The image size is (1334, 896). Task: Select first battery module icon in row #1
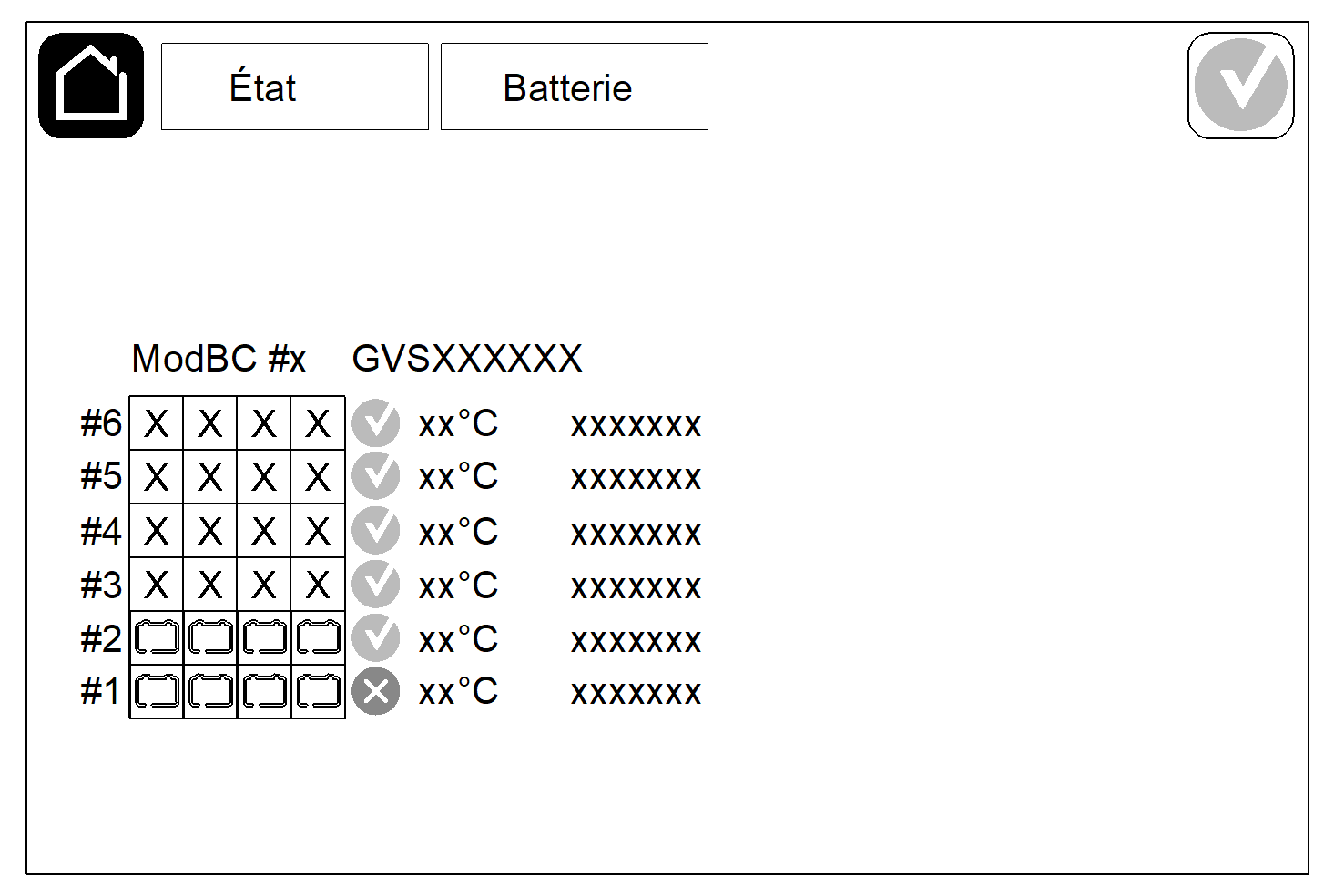click(x=157, y=692)
